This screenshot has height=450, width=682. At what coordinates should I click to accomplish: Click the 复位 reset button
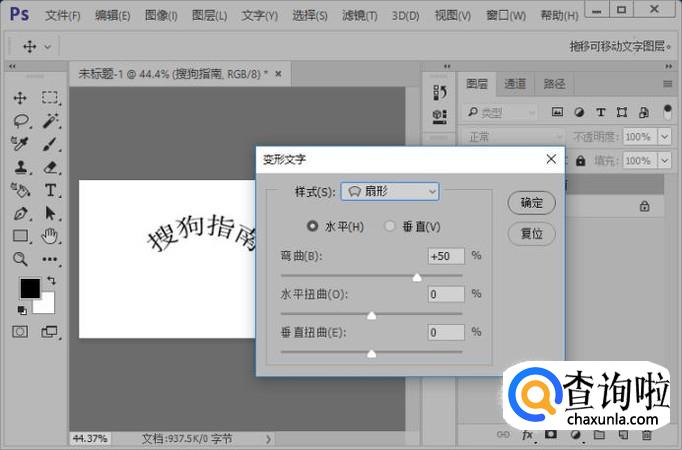tap(532, 234)
